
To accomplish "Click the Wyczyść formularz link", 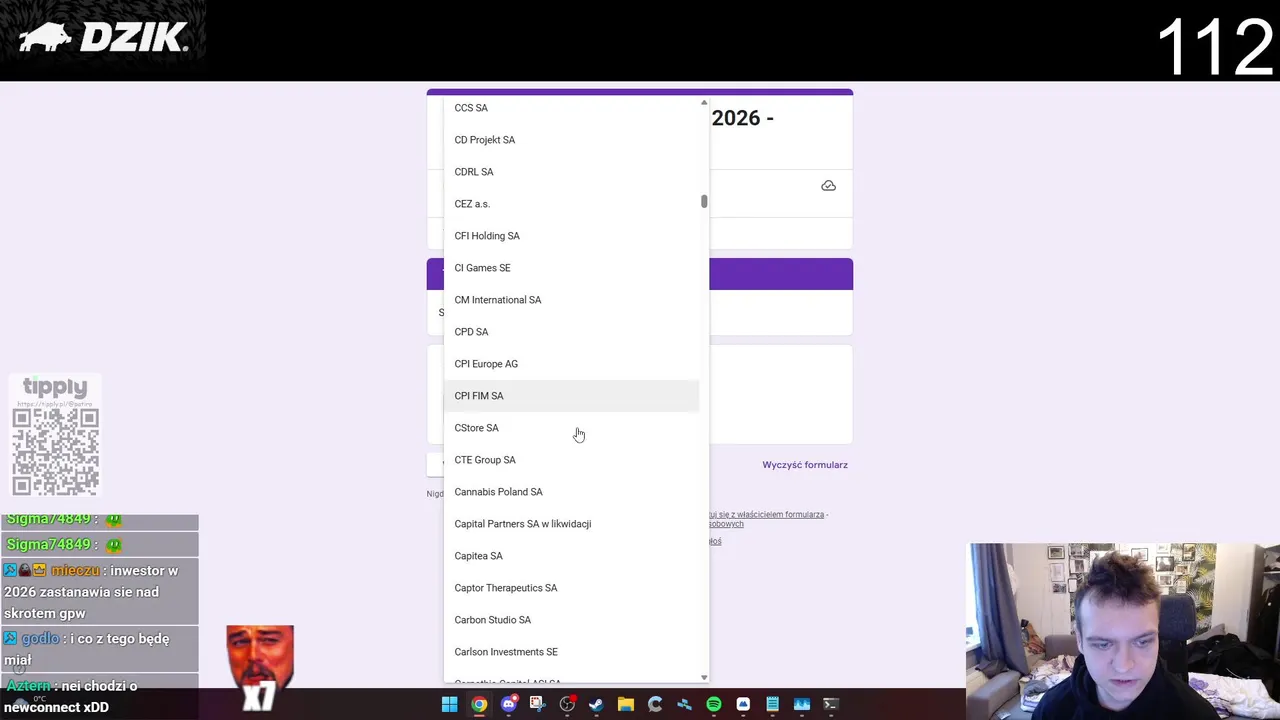I will pyautogui.click(x=805, y=465).
